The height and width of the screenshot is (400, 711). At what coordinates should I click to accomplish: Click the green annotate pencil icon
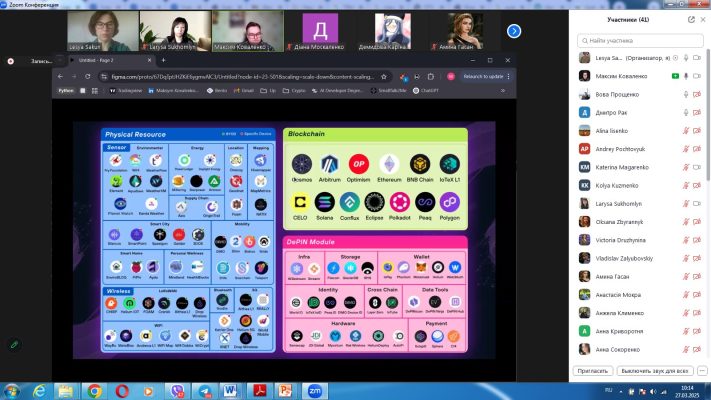14,345
